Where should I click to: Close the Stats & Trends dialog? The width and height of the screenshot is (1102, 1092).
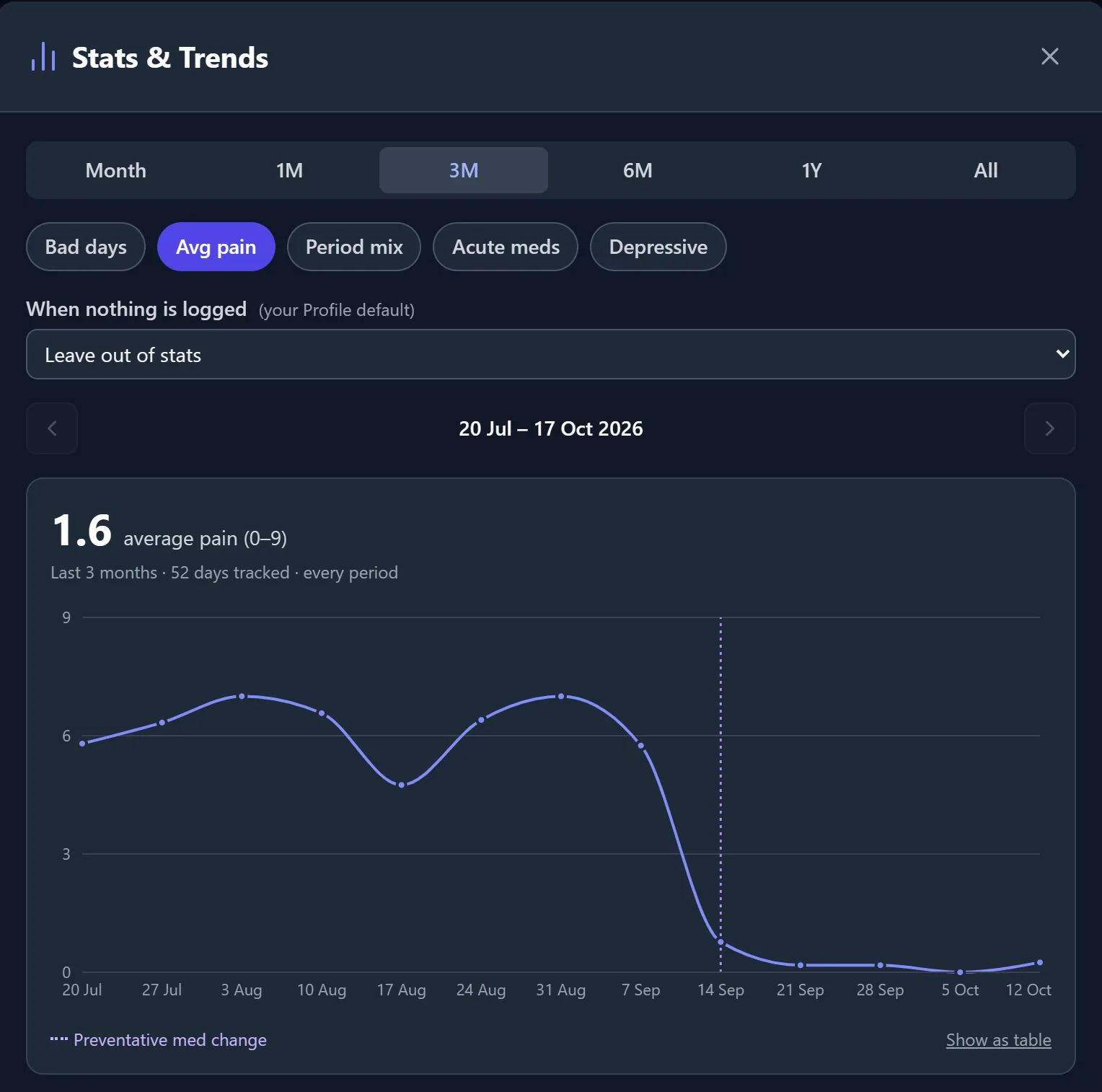tap(1049, 56)
